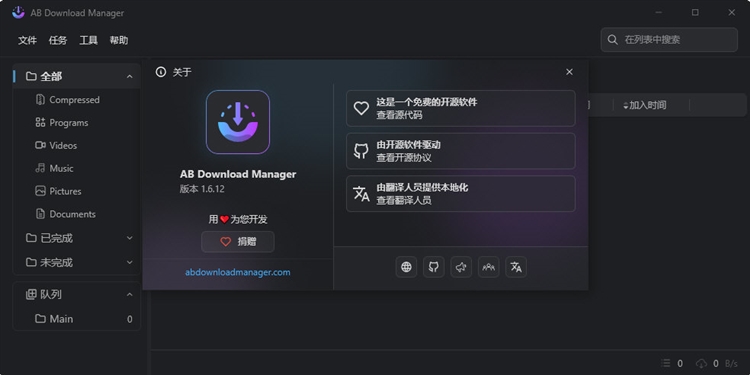The width and height of the screenshot is (750, 375).
Task: Open 查看开源协议 card
Action: (x=461, y=151)
